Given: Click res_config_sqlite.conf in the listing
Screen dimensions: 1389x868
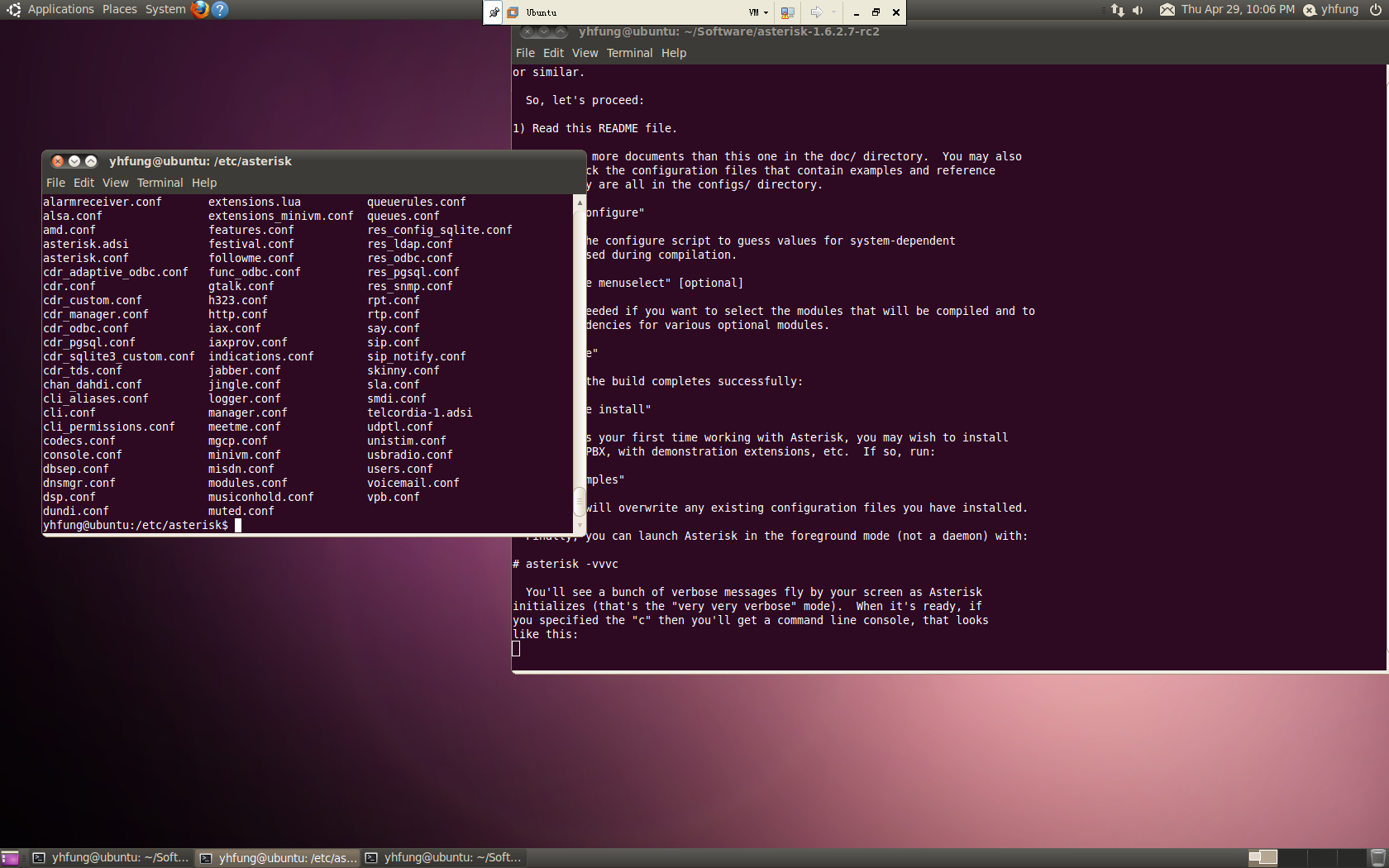Looking at the screenshot, I should click(x=440, y=230).
